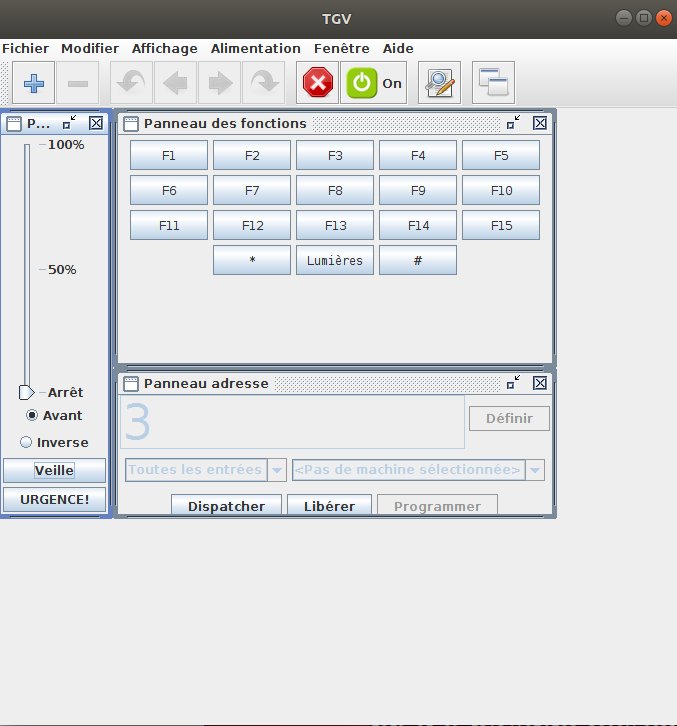
Task: Click the Panneau adresse window icon
Action: 131,384
